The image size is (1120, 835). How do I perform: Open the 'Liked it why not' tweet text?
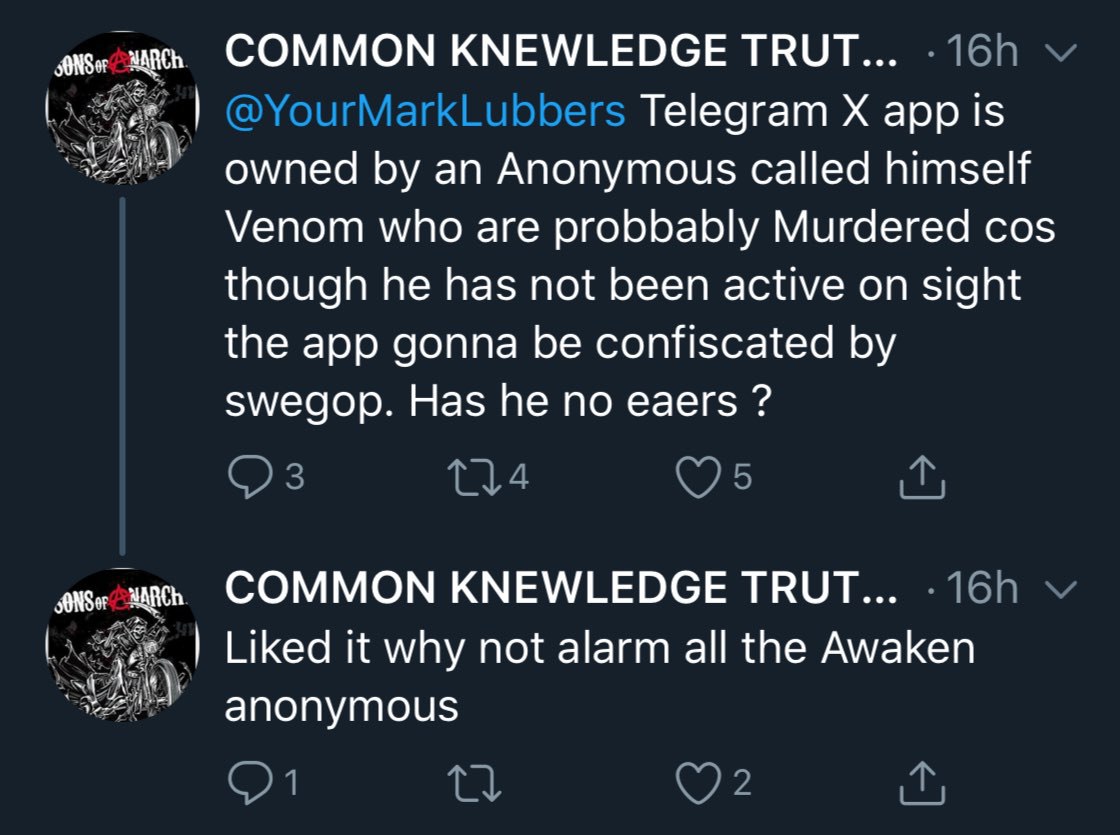pos(598,648)
